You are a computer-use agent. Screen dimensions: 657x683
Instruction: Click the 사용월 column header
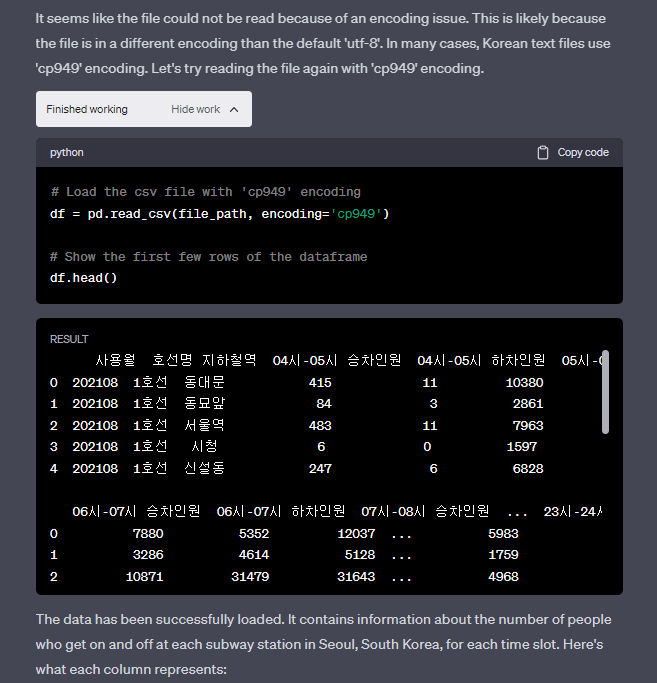pos(115,360)
